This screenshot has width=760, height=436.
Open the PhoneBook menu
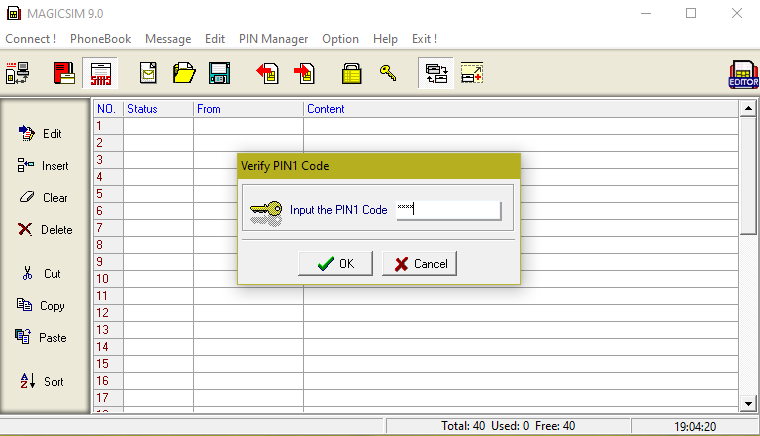pos(100,39)
